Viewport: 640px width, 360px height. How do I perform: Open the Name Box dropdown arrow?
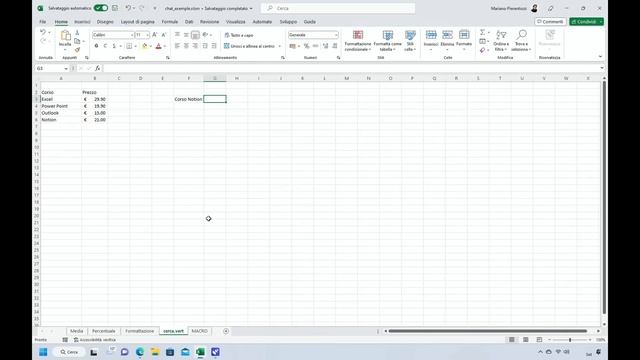point(66,68)
